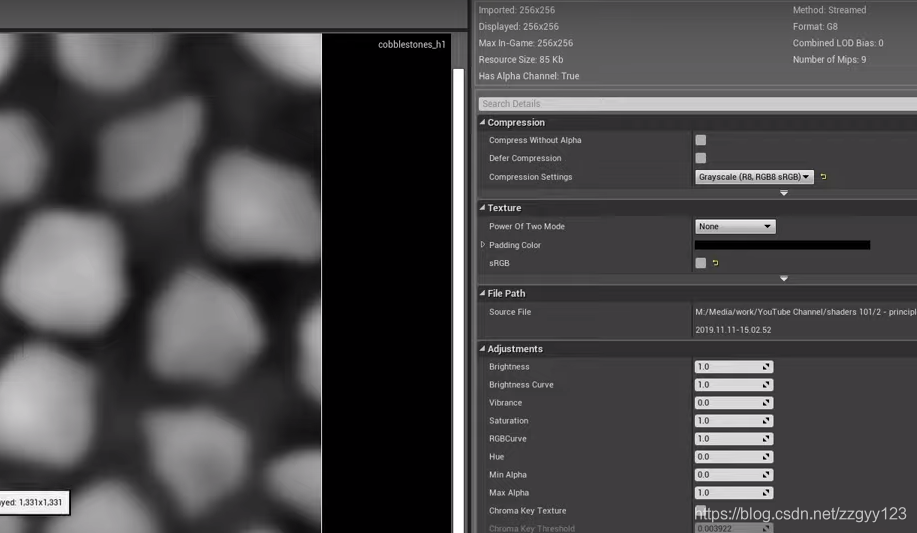Image resolution: width=917 pixels, height=533 pixels.
Task: Click the texture viewport vertical scrollbar
Action: pyautogui.click(x=458, y=301)
